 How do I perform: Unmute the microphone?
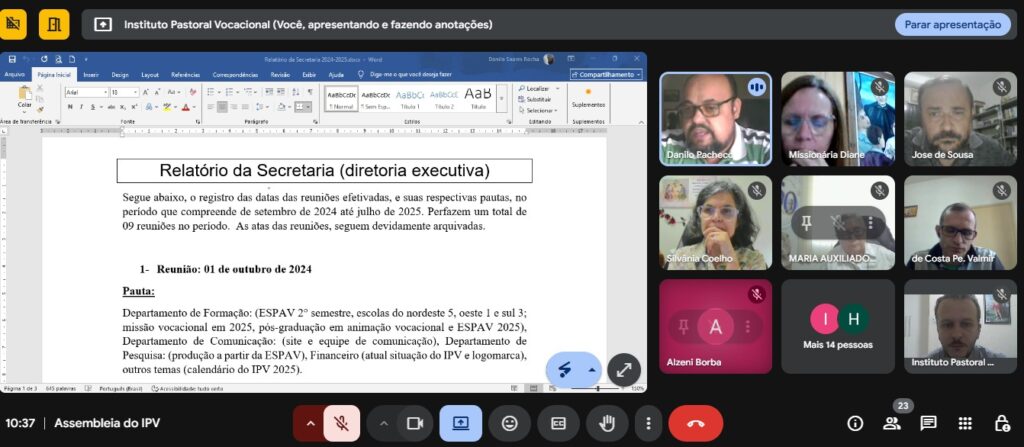tap(341, 423)
